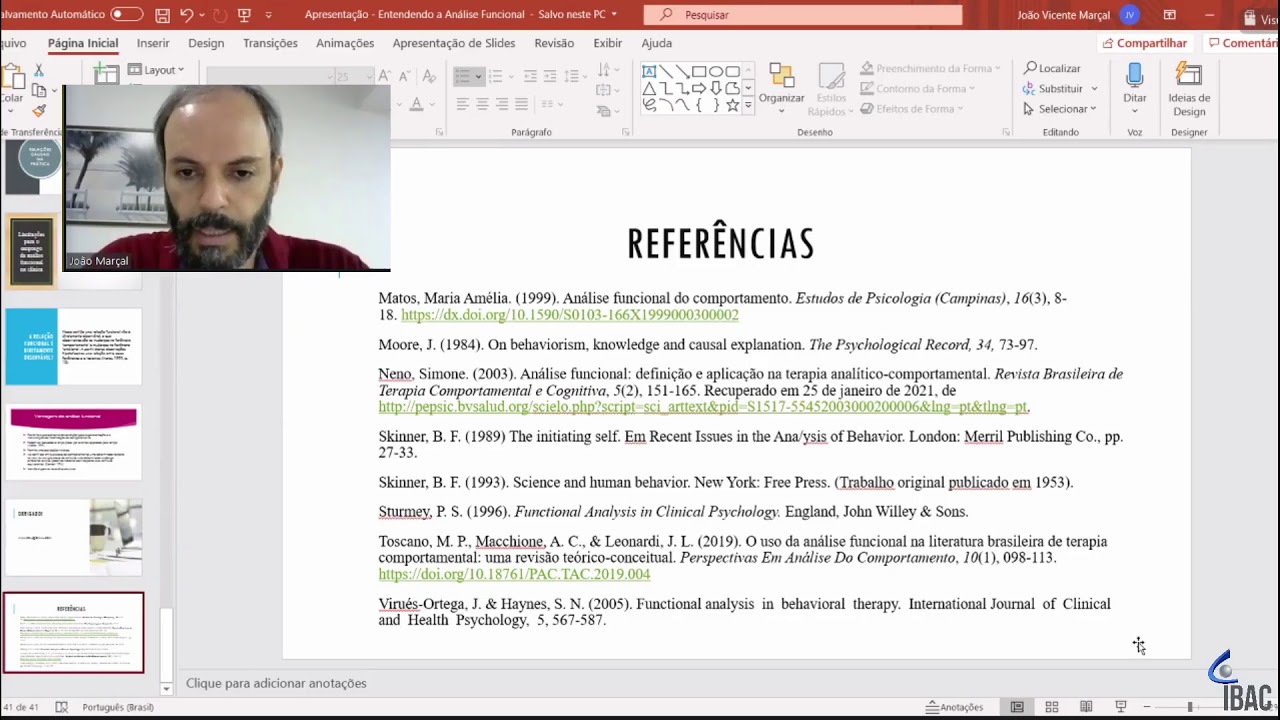This screenshot has width=1280, height=720.
Task: Switch to the Animações tab
Action: coord(345,43)
